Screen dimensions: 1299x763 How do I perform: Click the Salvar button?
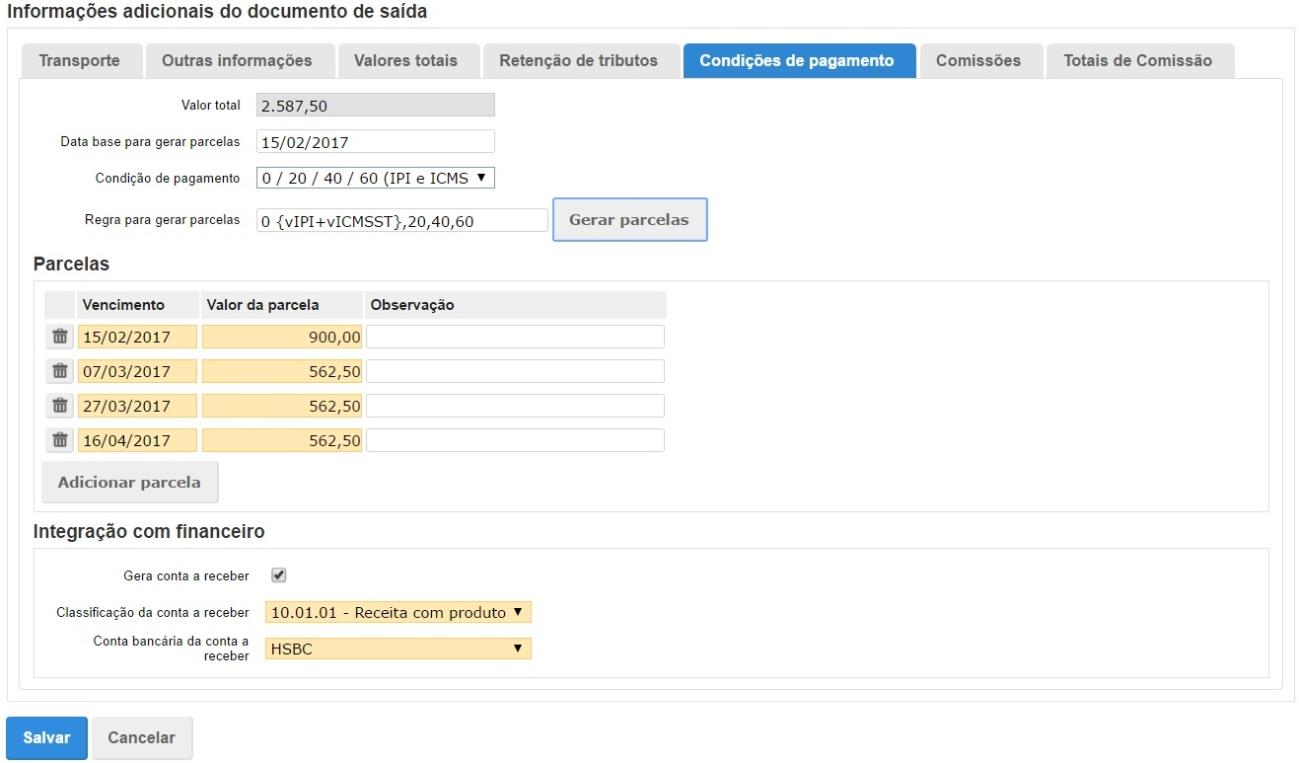coord(47,738)
